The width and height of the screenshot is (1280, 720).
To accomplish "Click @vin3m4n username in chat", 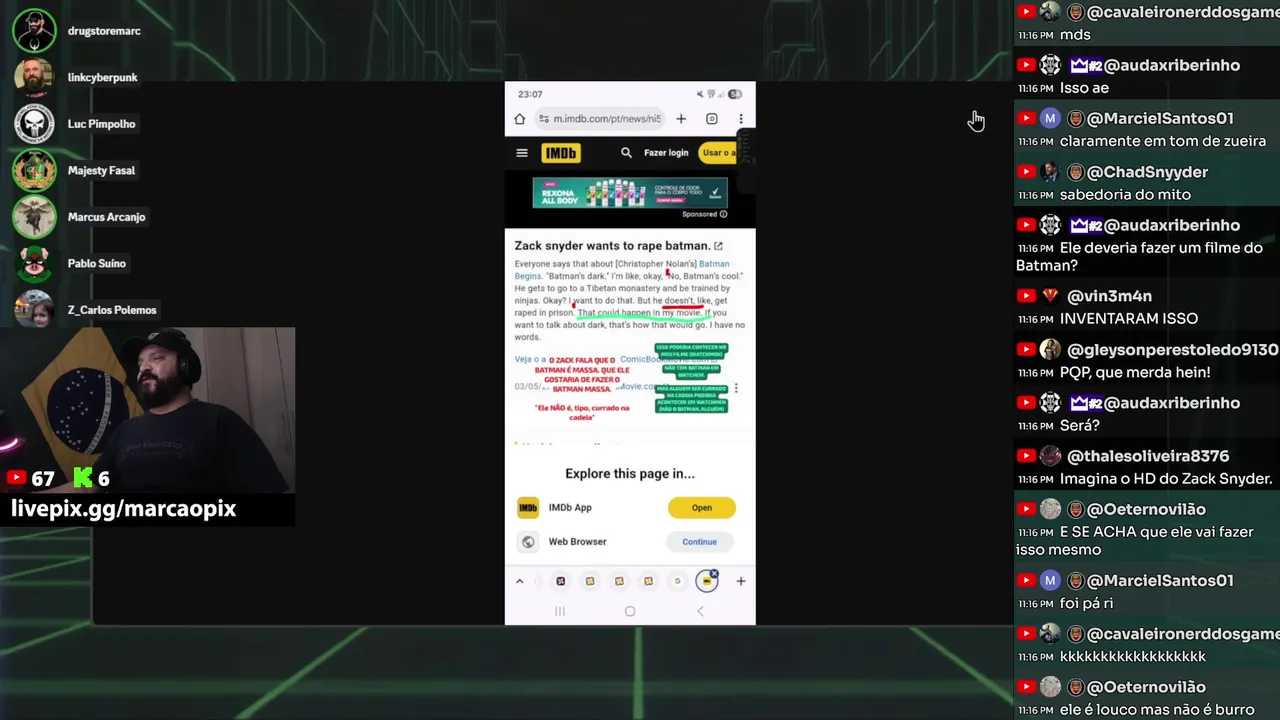I will [x=1109, y=296].
